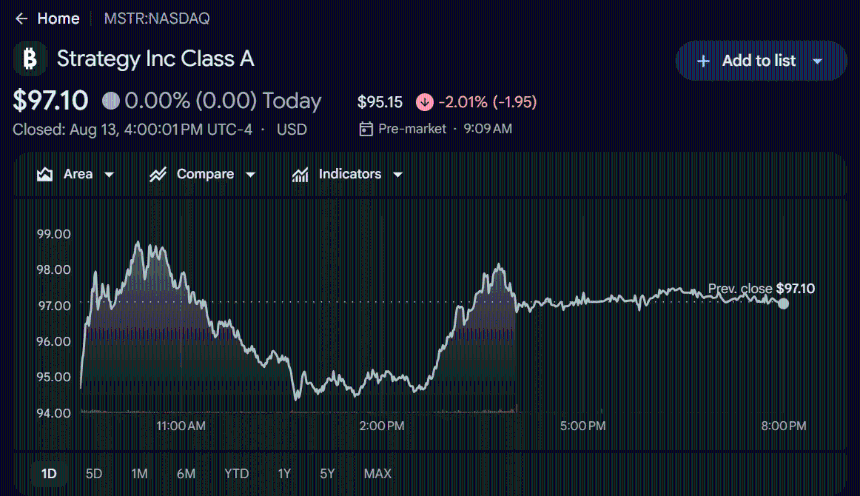Image resolution: width=860 pixels, height=496 pixels.
Task: Select the 1D time range tab
Action: coord(49,474)
